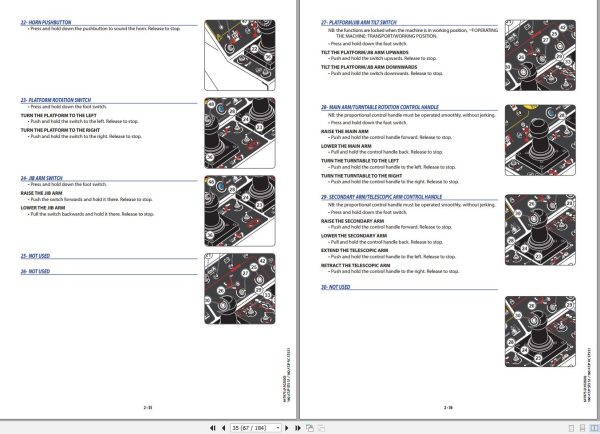Screen dimensions: 600x434
Task: Click the platform tilt switch illustration
Action: pos(540,55)
